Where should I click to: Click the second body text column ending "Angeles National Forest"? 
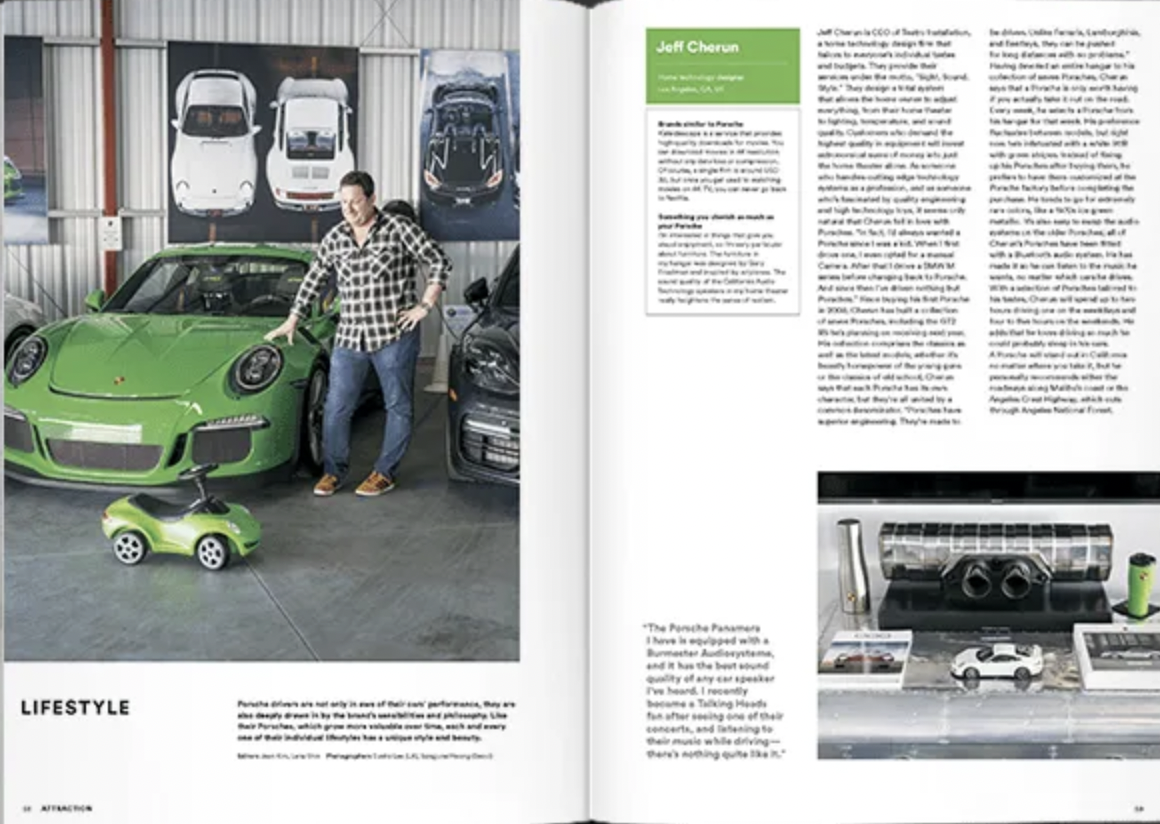[1063, 221]
